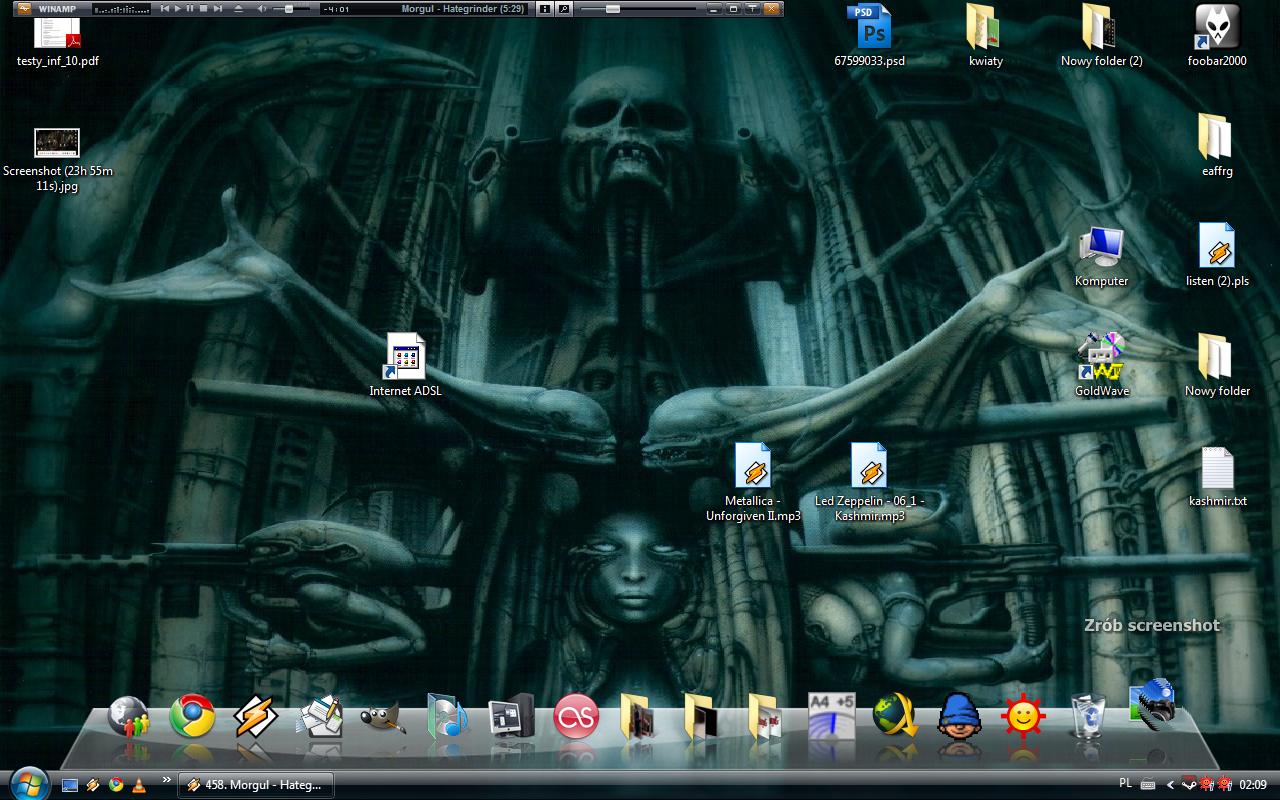Select the kashmir.txt text file
Screen dimensions: 1280x800
pos(1217,477)
